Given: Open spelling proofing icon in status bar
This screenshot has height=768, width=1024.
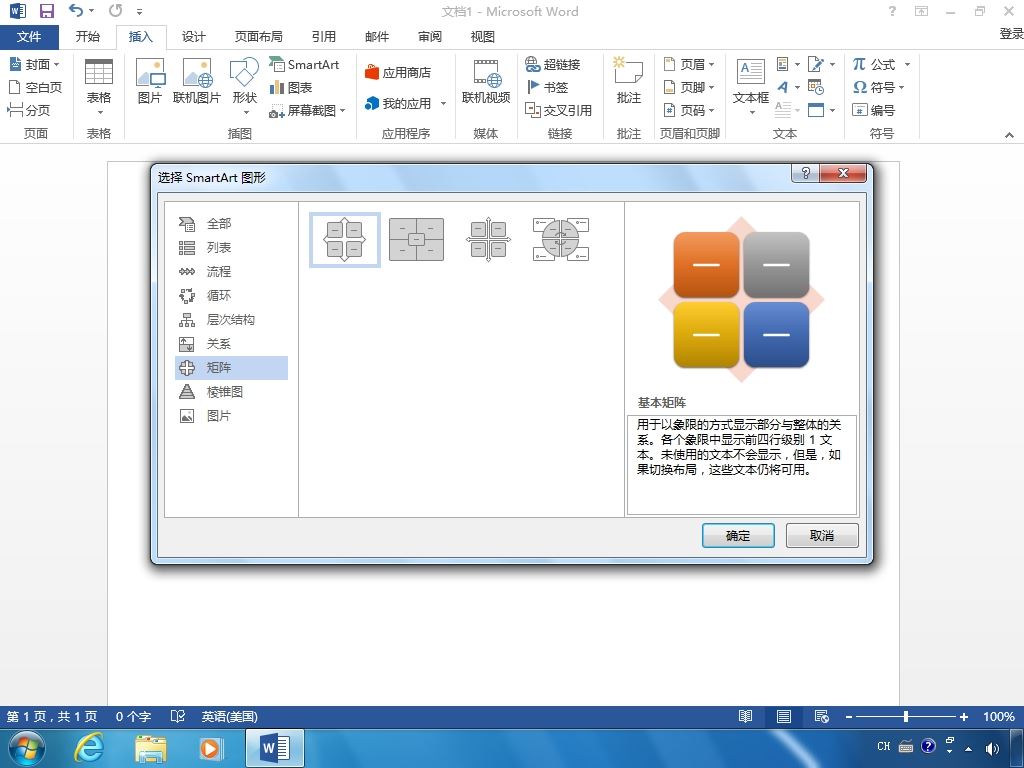Looking at the screenshot, I should (x=178, y=716).
